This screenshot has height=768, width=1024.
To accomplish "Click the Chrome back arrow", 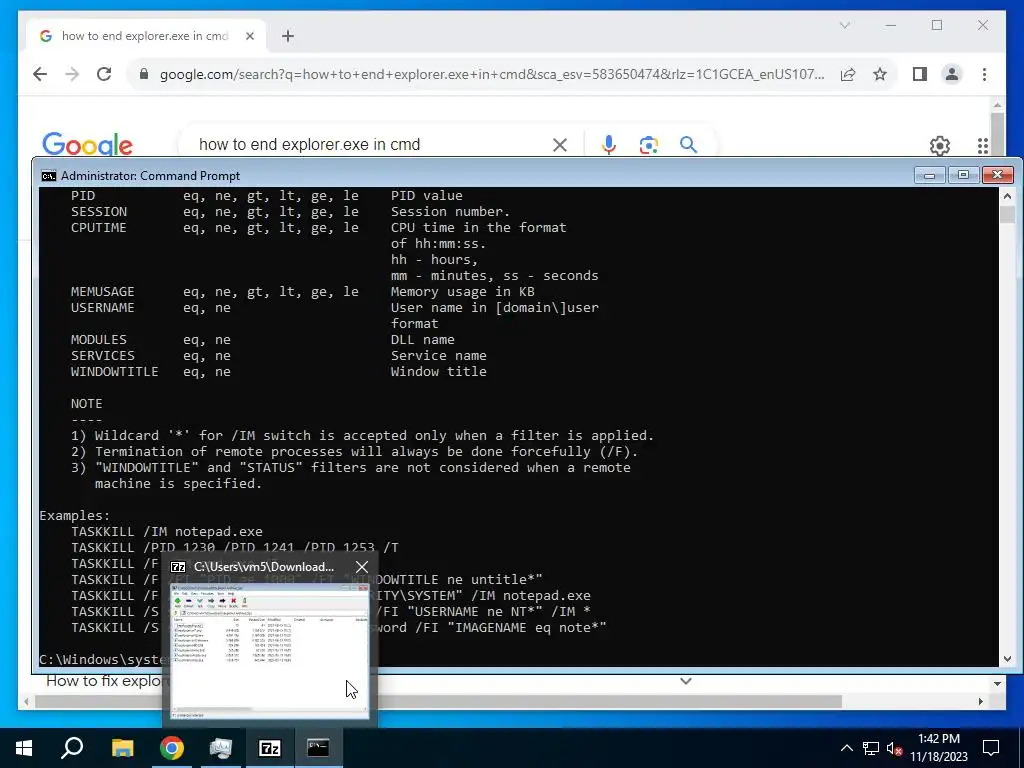I will [x=40, y=74].
